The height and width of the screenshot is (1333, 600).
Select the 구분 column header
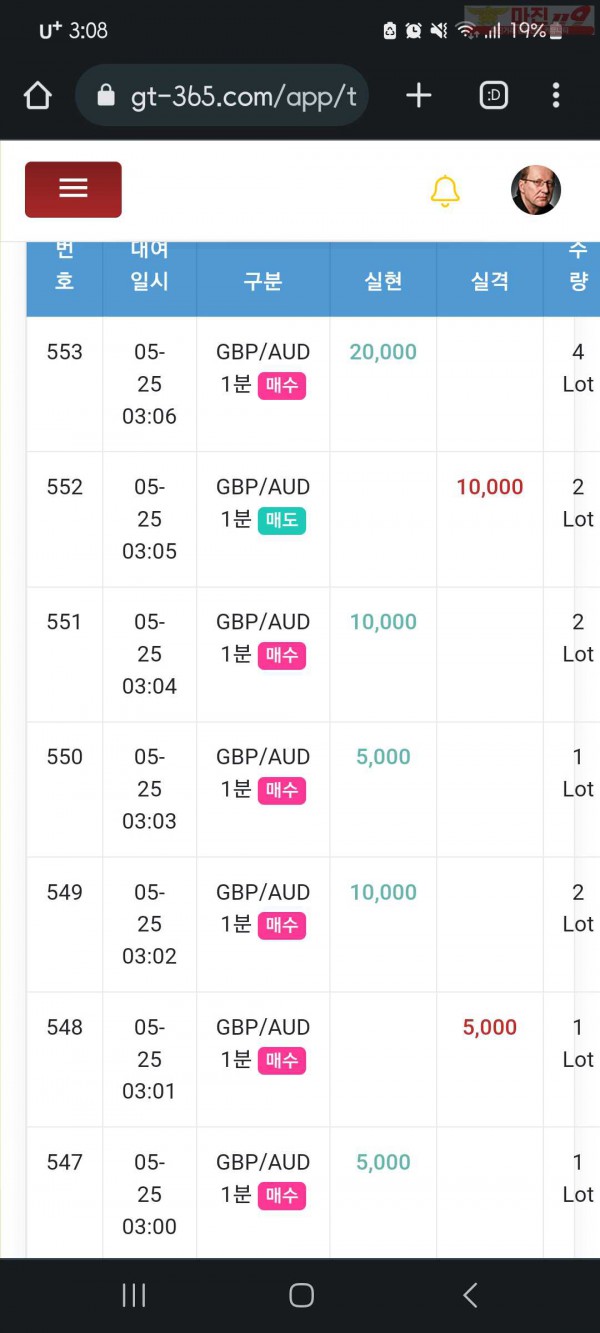click(x=263, y=281)
